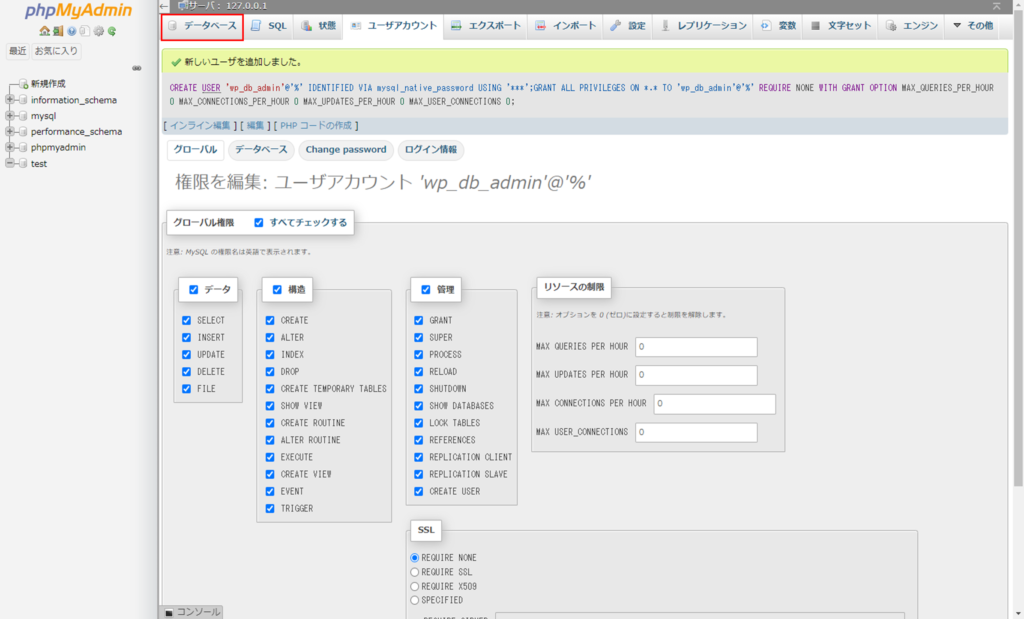The height and width of the screenshot is (619, 1024).
Task: Click the 新規作成 new database icon
Action: 22,84
